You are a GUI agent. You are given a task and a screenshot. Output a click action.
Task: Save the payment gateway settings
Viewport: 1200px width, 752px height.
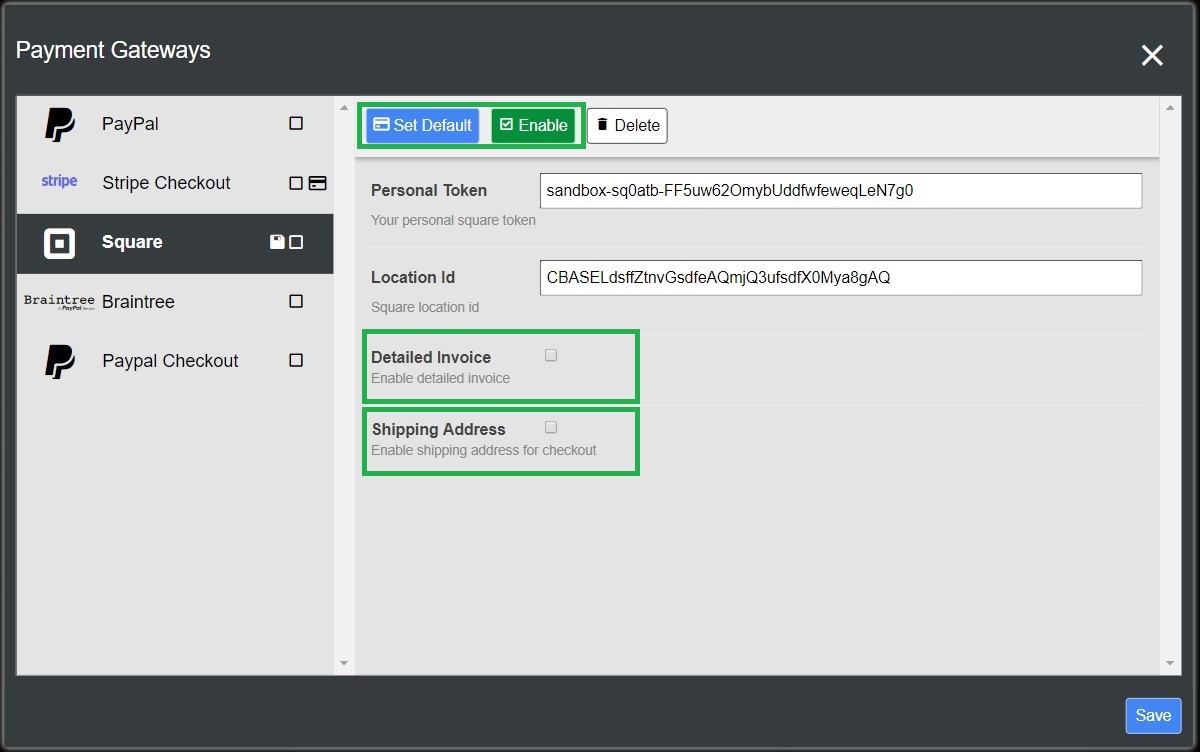1153,715
